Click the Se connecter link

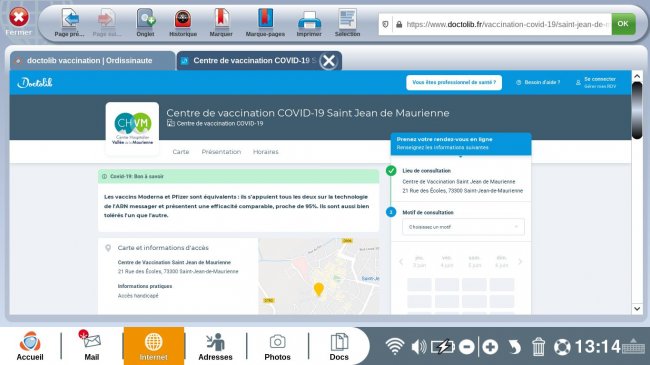click(599, 79)
